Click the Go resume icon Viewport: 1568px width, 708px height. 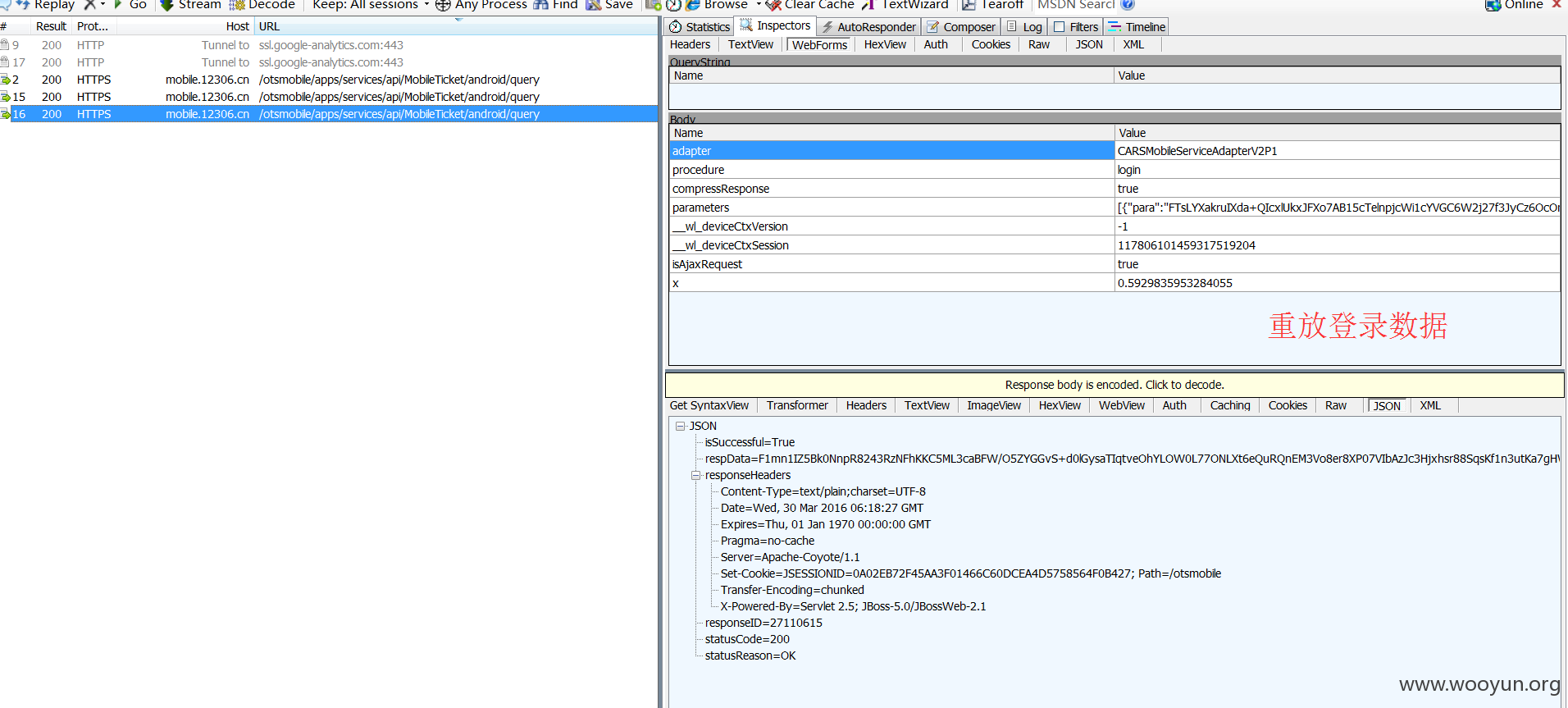[x=118, y=4]
